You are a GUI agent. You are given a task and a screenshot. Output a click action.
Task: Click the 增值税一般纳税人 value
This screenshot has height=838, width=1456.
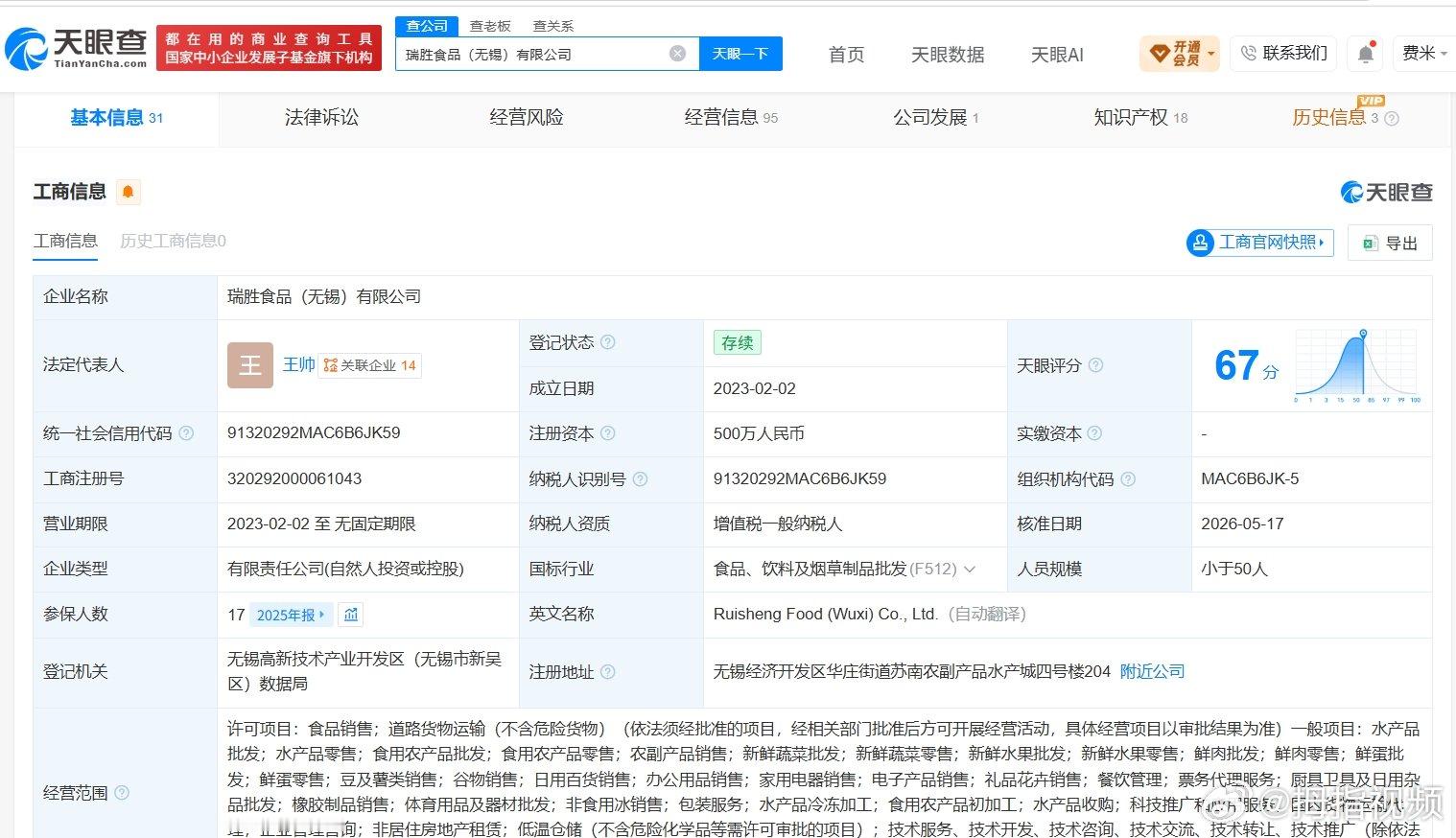point(778,524)
